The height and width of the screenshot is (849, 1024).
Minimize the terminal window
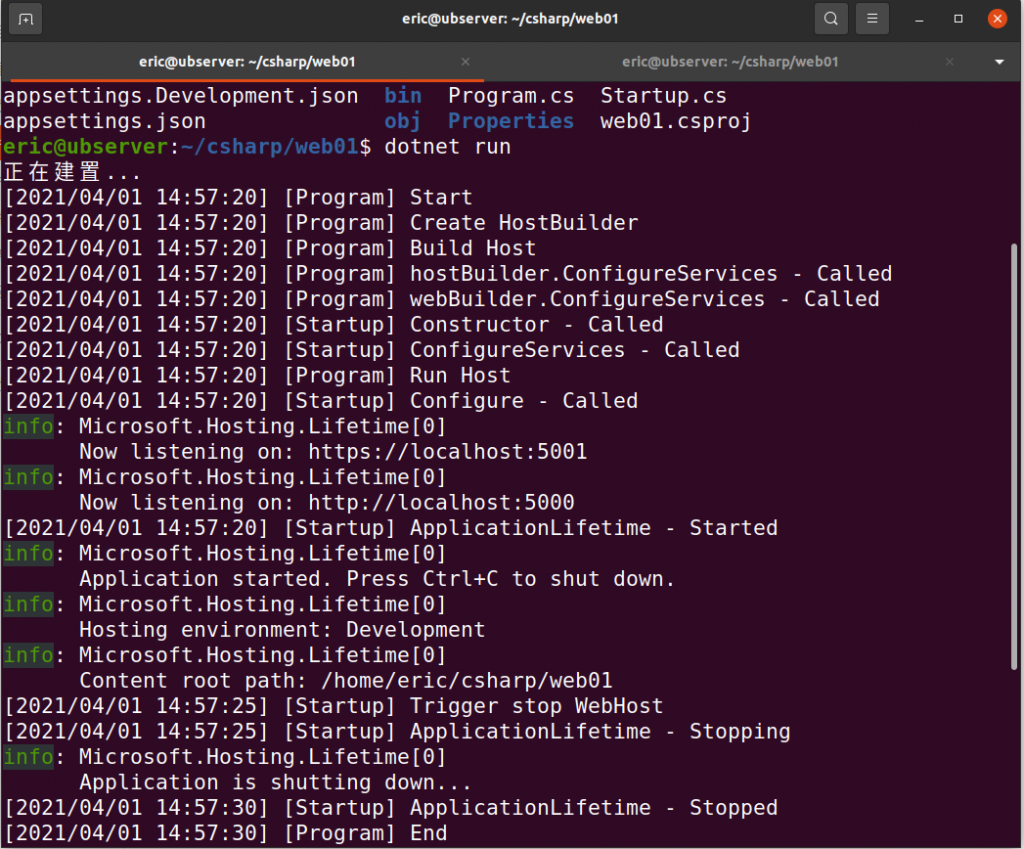(x=919, y=20)
